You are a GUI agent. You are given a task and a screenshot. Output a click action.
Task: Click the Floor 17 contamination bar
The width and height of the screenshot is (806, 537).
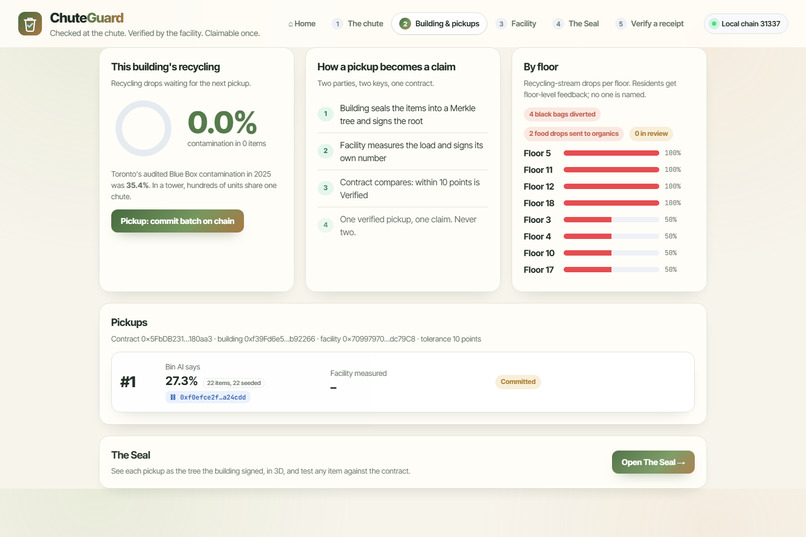click(x=611, y=270)
